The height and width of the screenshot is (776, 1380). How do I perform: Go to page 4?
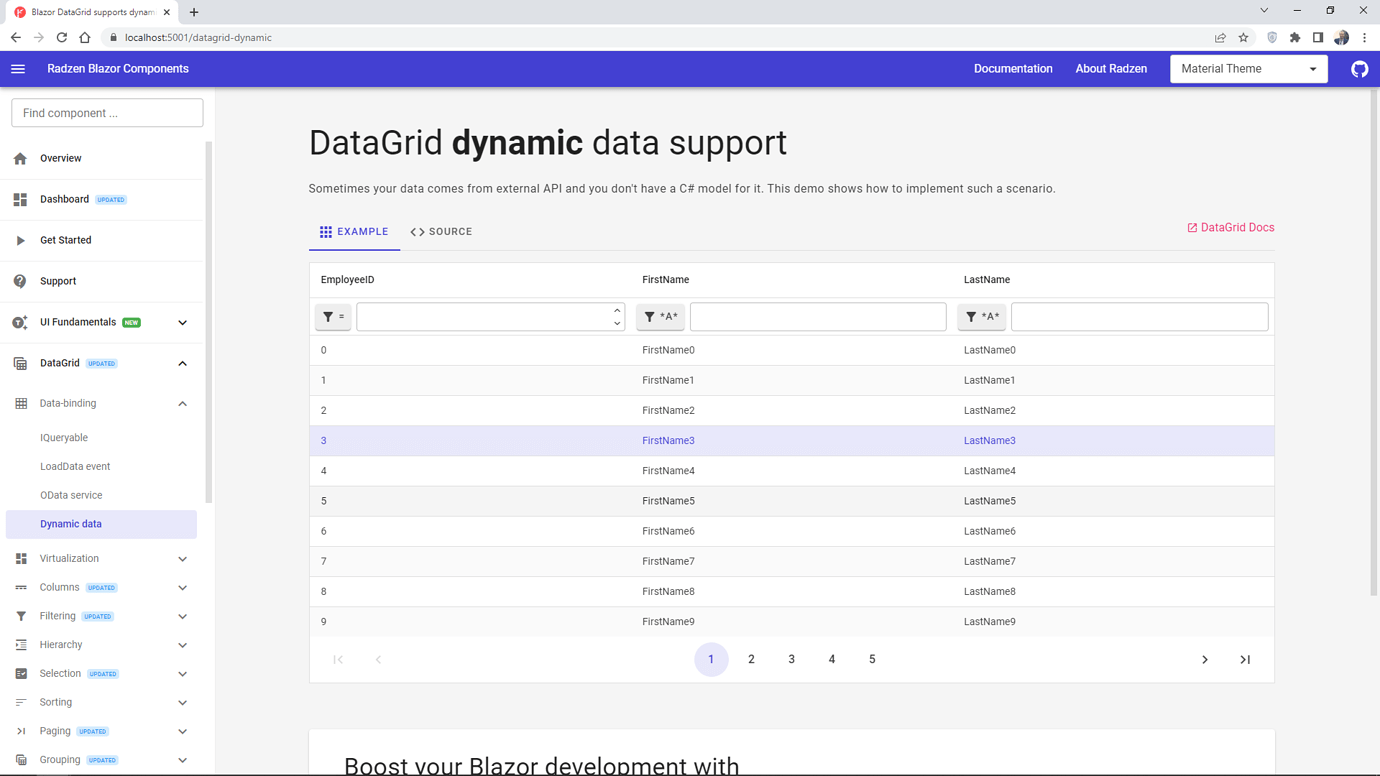tap(832, 660)
